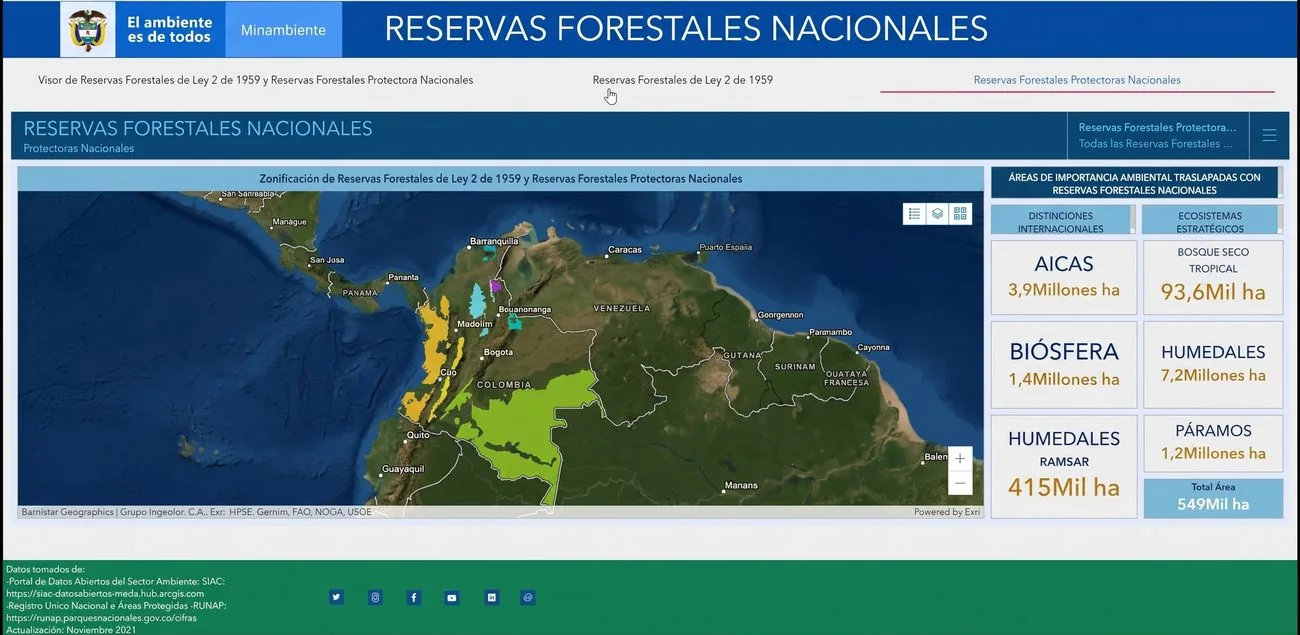Screen dimensions: 1300x635
Task: Click the Manans label on the map
Action: point(741,486)
